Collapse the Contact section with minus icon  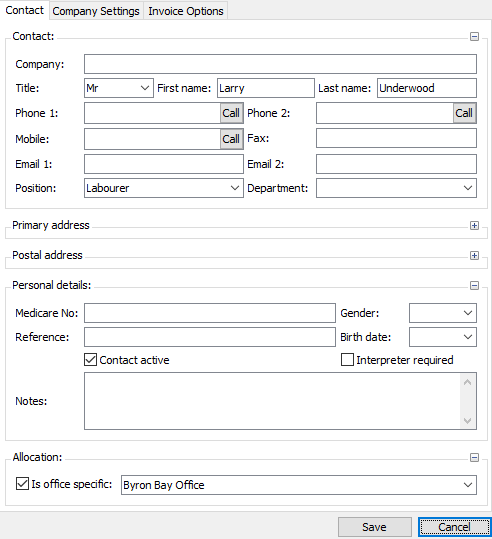click(x=474, y=36)
